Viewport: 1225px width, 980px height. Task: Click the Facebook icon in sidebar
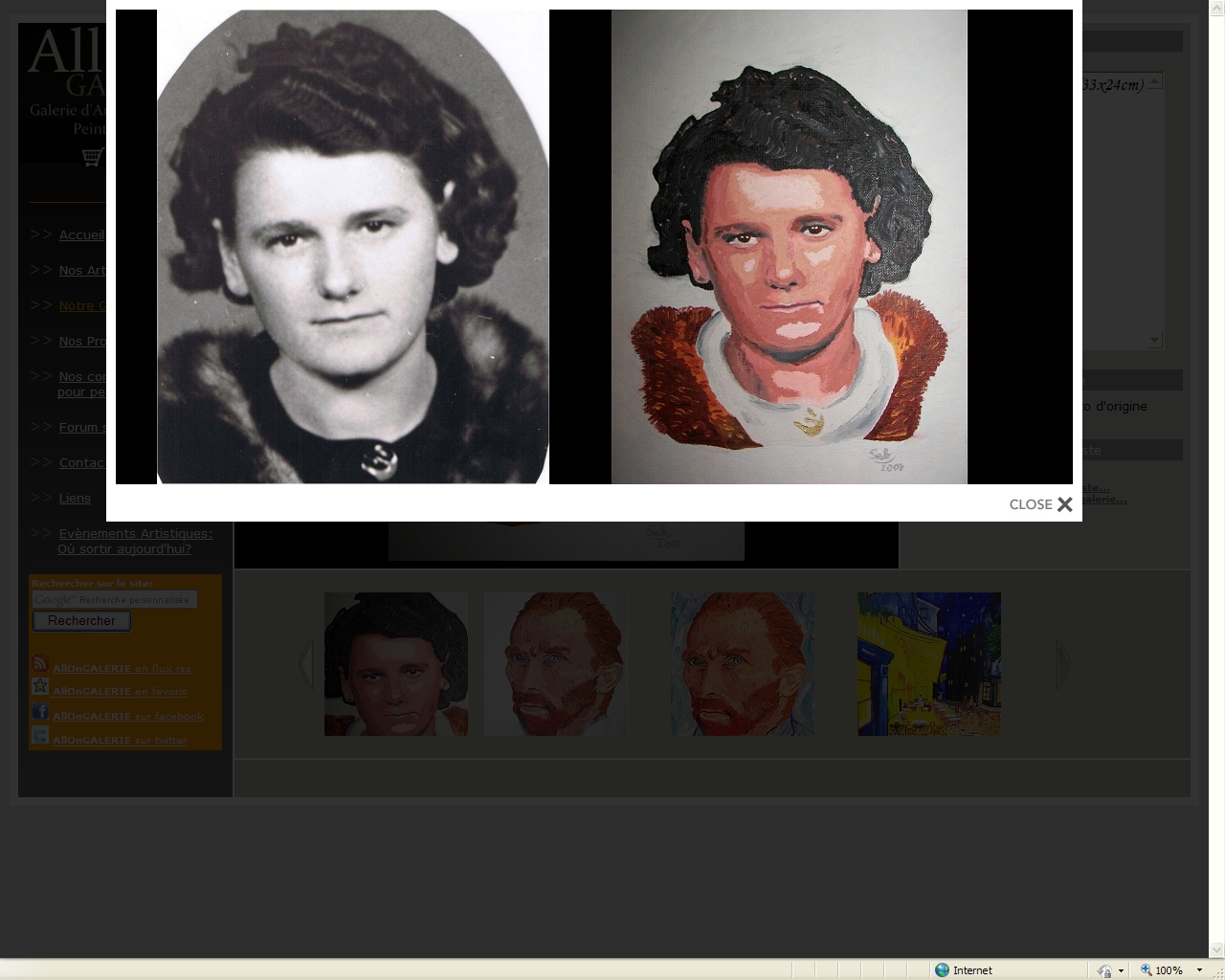[x=40, y=712]
